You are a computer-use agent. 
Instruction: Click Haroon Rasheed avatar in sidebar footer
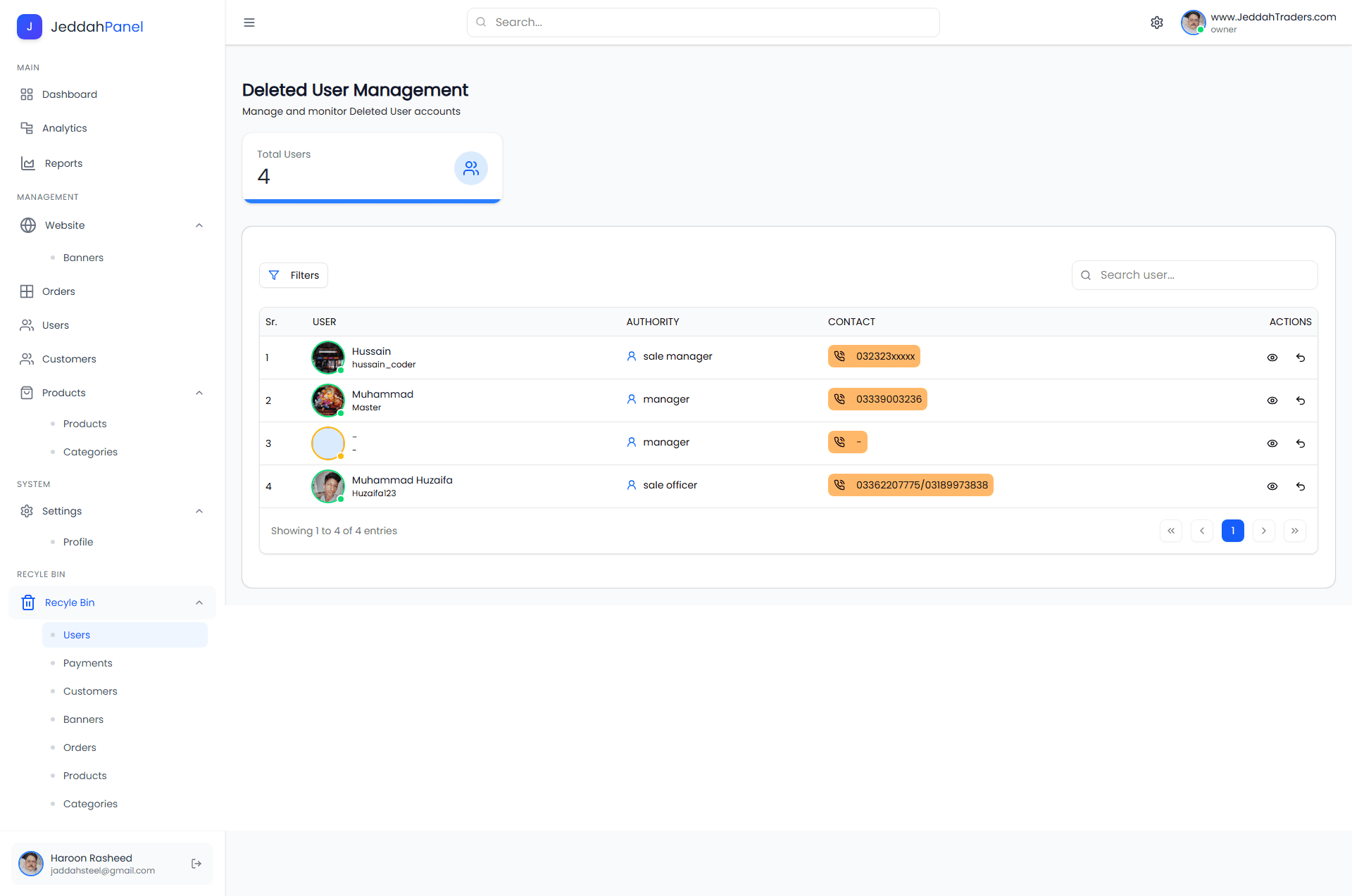(x=31, y=864)
